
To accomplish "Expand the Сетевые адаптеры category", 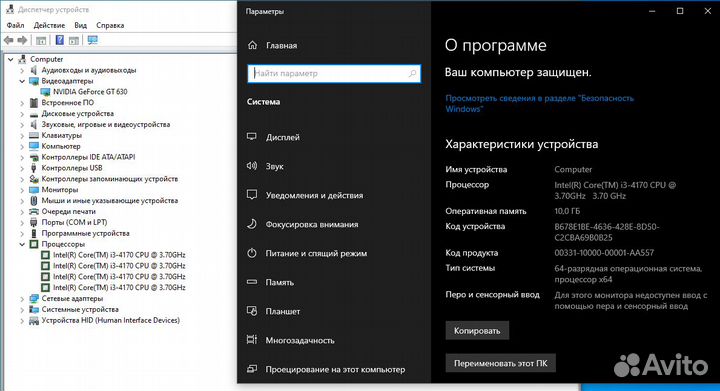I will (x=22, y=298).
